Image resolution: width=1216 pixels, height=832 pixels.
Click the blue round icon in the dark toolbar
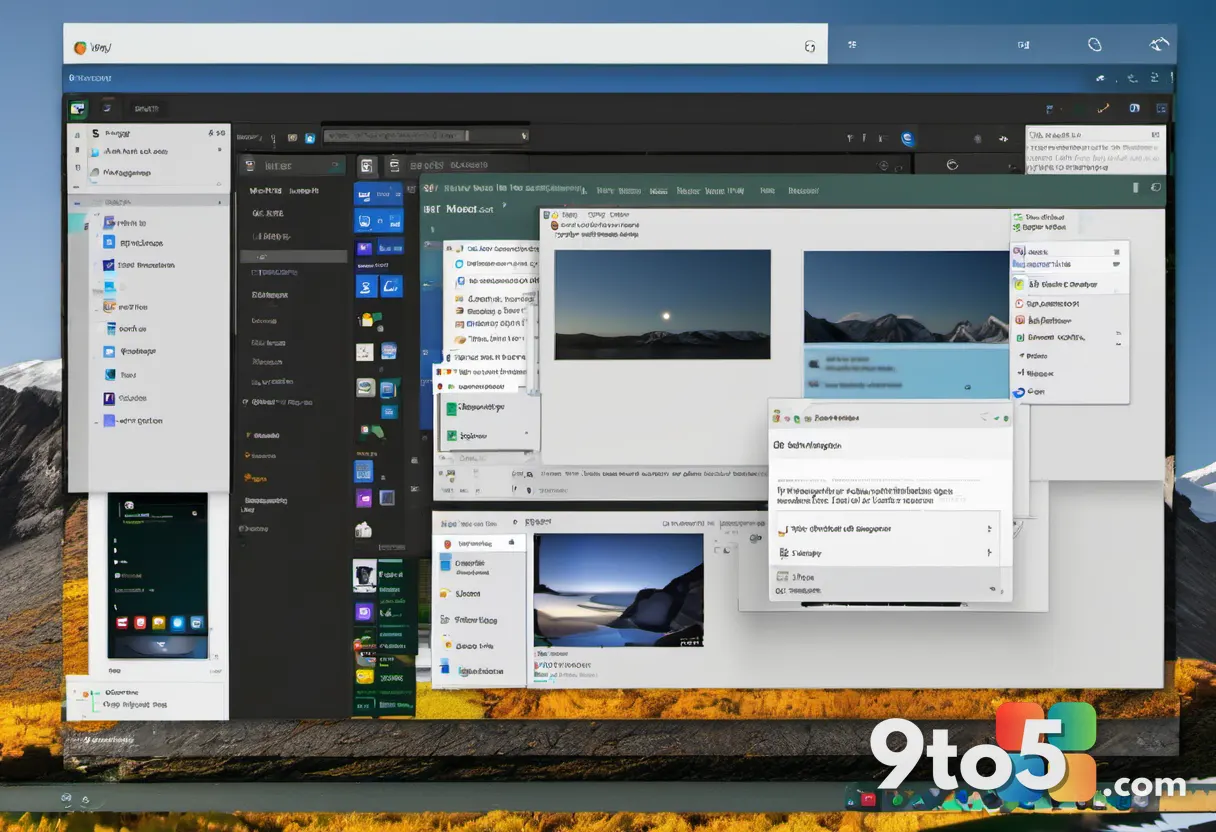pos(908,139)
